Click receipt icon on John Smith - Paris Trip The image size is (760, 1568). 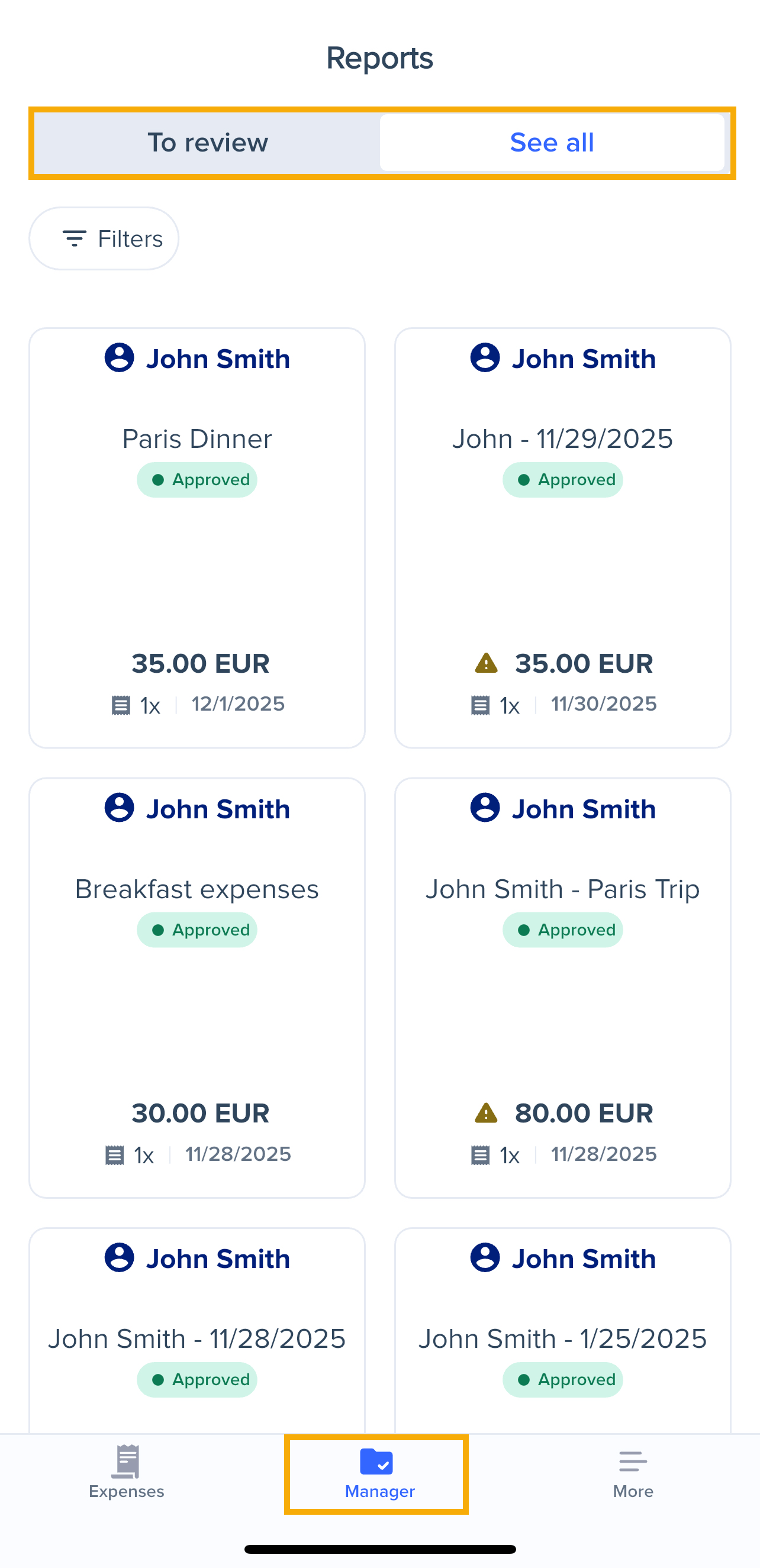click(481, 1154)
